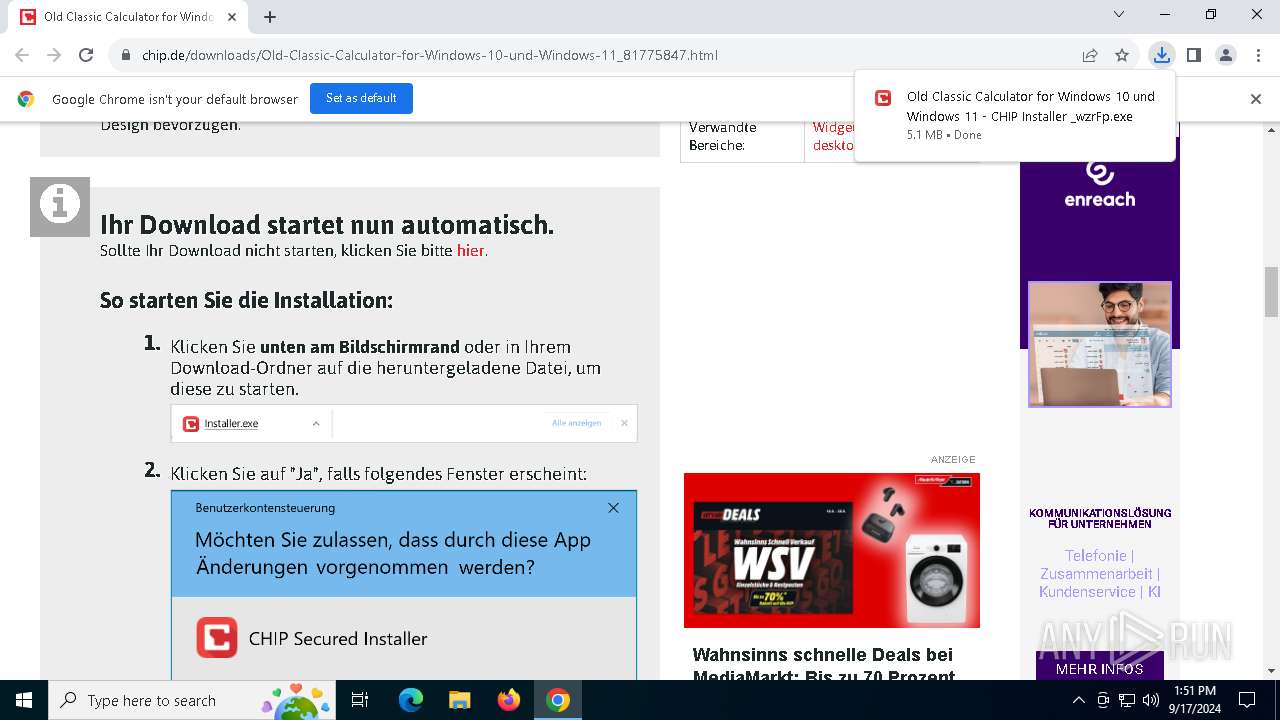This screenshot has width=1280, height=720.
Task: Open the tab search dropdown chevron
Action: point(1119,14)
